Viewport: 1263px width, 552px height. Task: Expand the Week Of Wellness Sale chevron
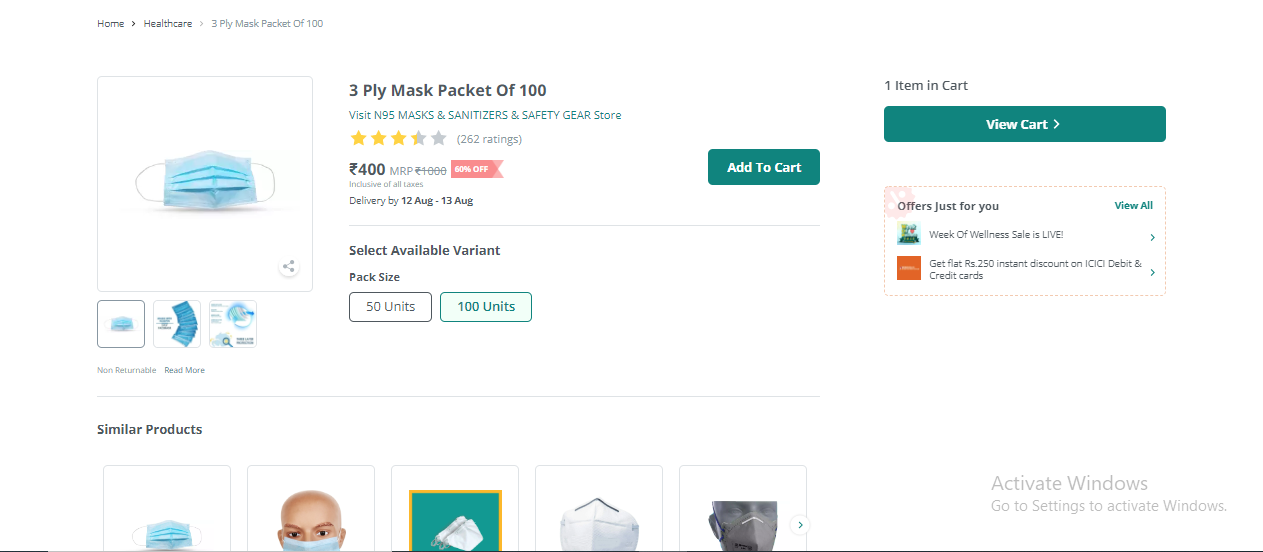pyautogui.click(x=1152, y=237)
